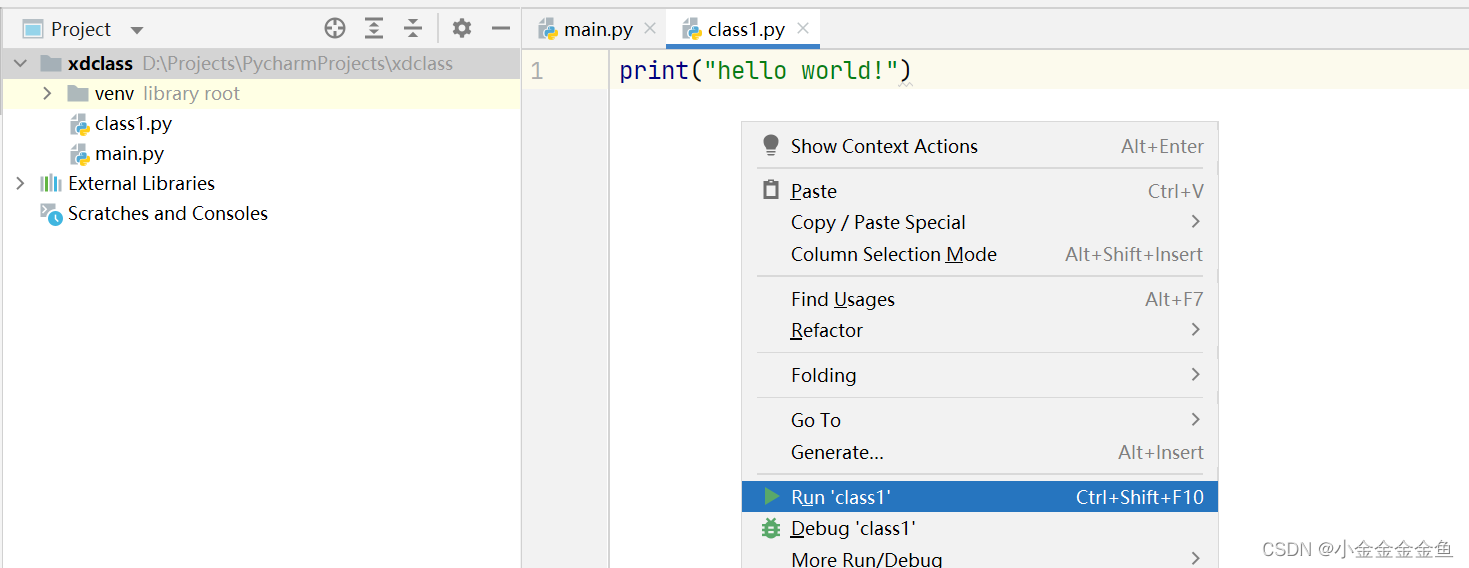Open the Folding submenu

[980, 375]
